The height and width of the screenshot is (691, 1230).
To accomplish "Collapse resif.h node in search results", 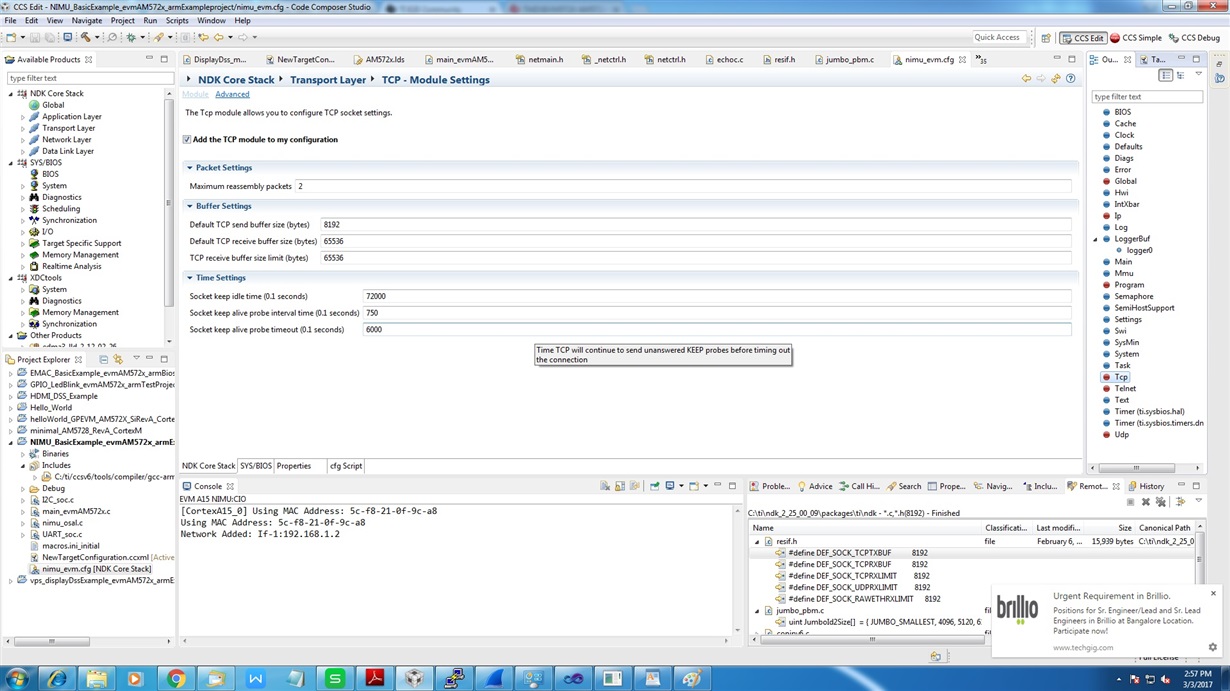I will click(757, 541).
